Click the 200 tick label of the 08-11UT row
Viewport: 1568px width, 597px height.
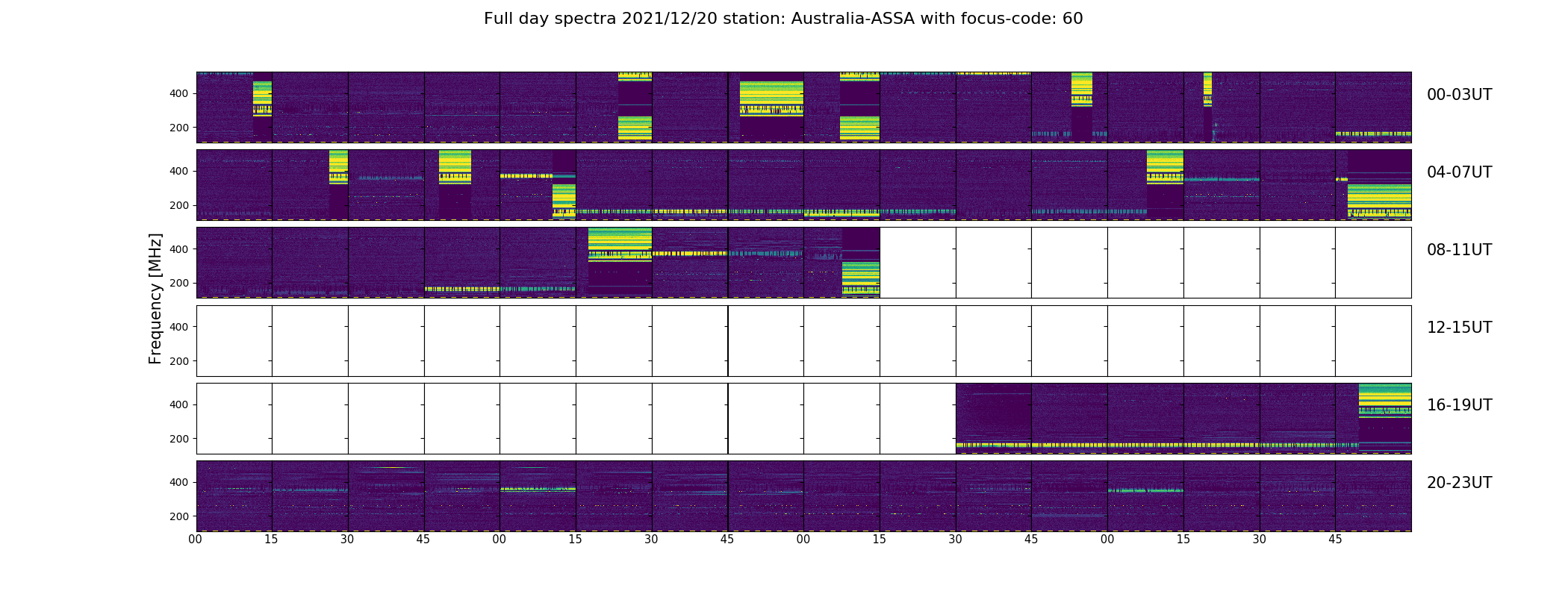(179, 284)
